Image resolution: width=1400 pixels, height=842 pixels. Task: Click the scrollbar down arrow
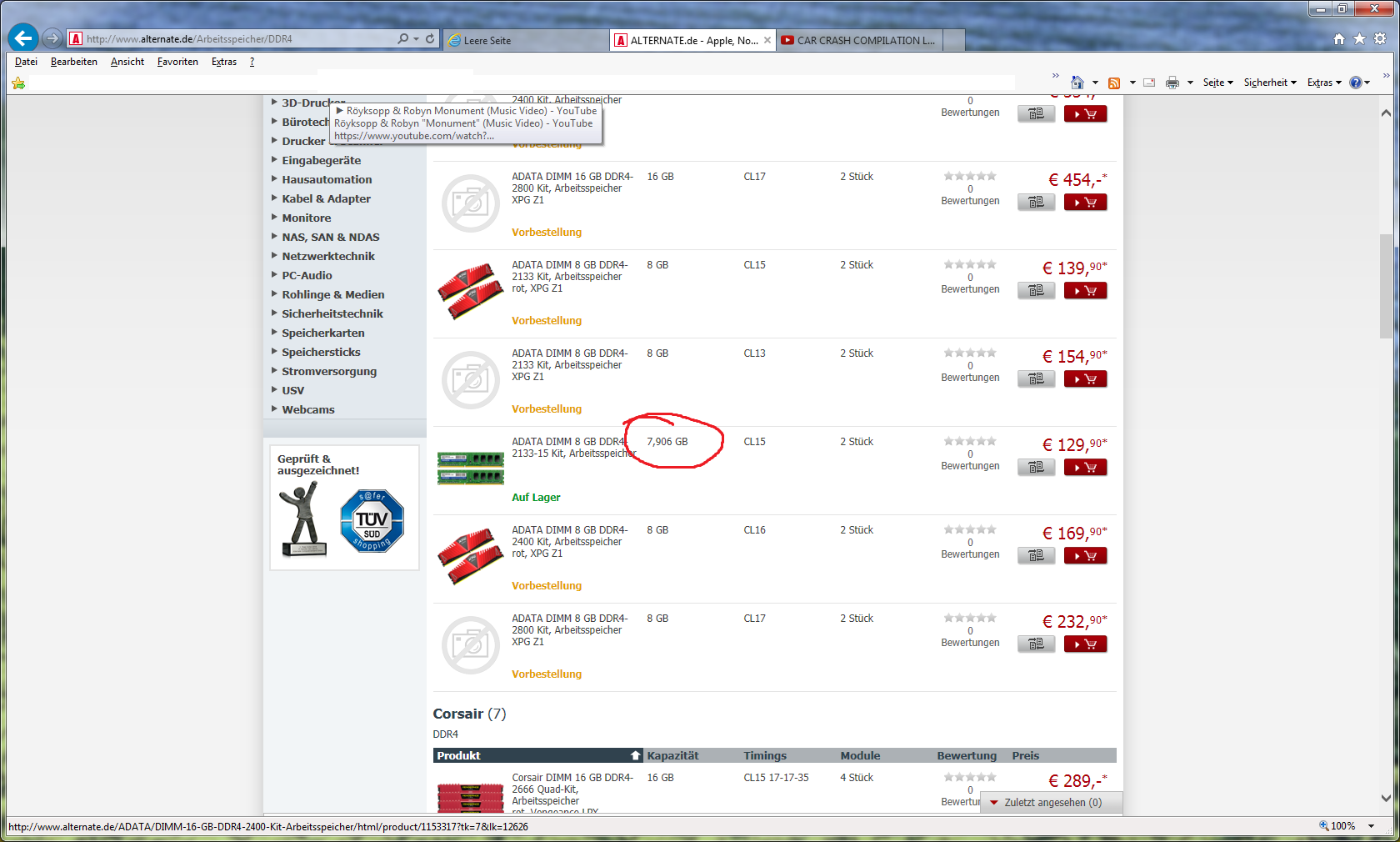1386,798
